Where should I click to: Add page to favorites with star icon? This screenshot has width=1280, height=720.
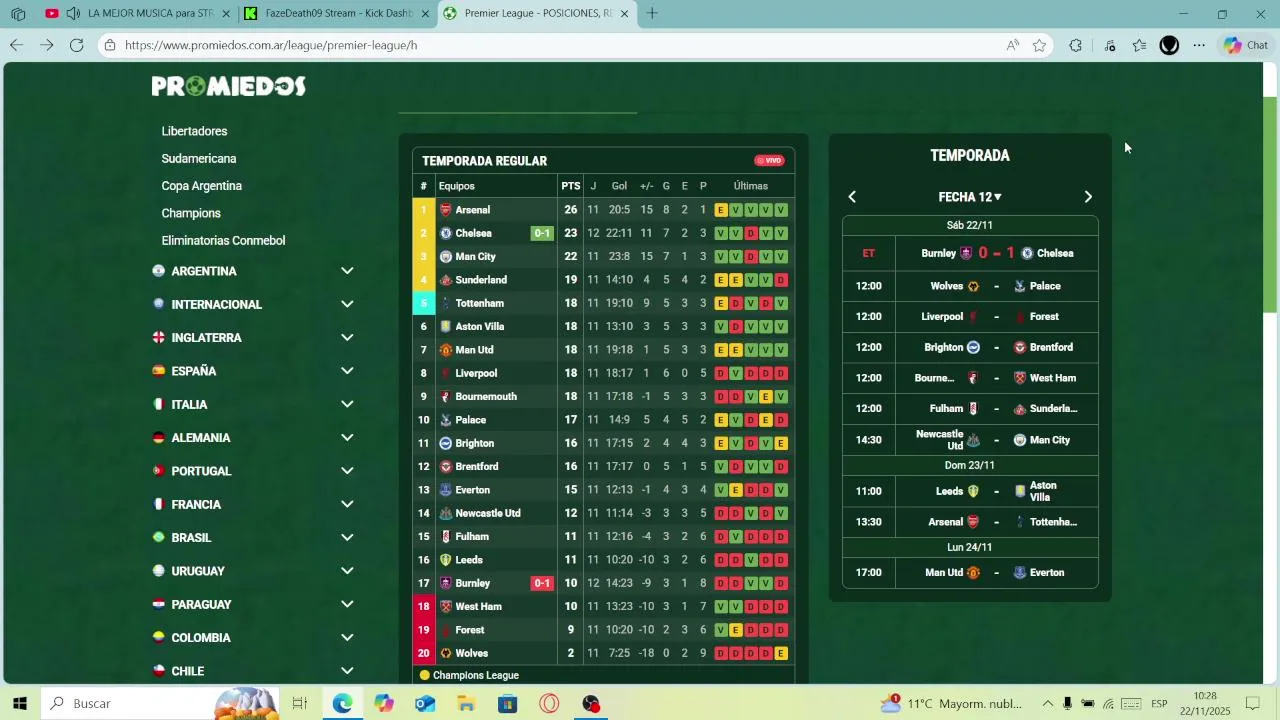[1040, 45]
